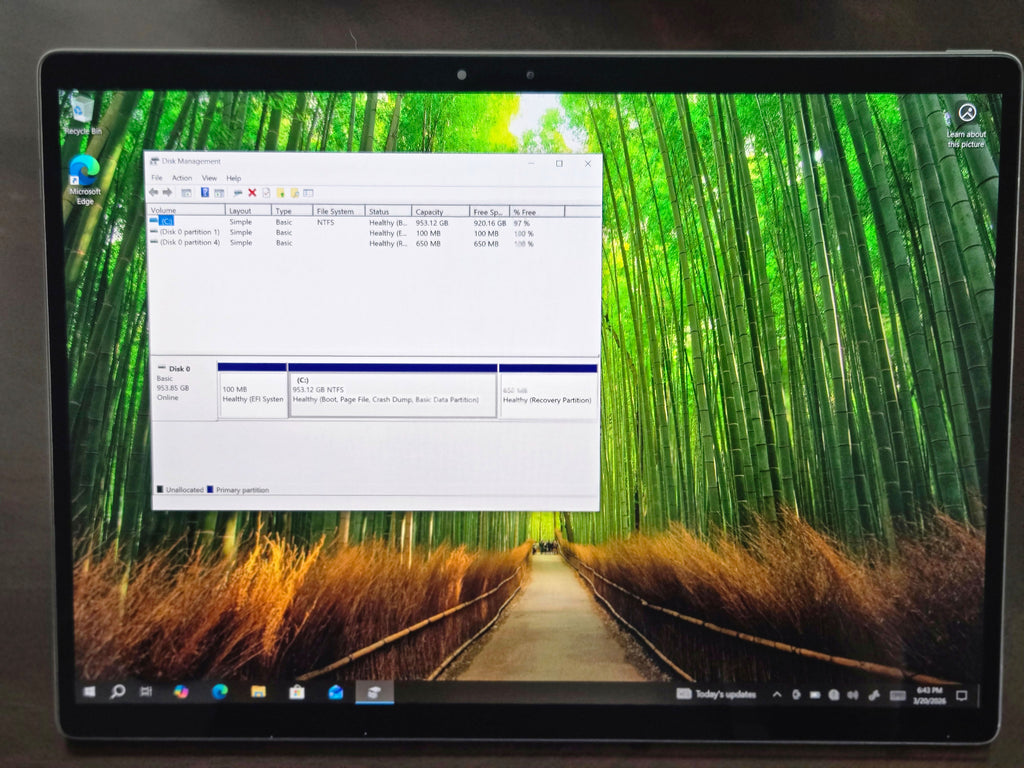Click the red X toolbar icon
Image resolution: width=1024 pixels, height=768 pixels.
(x=252, y=192)
